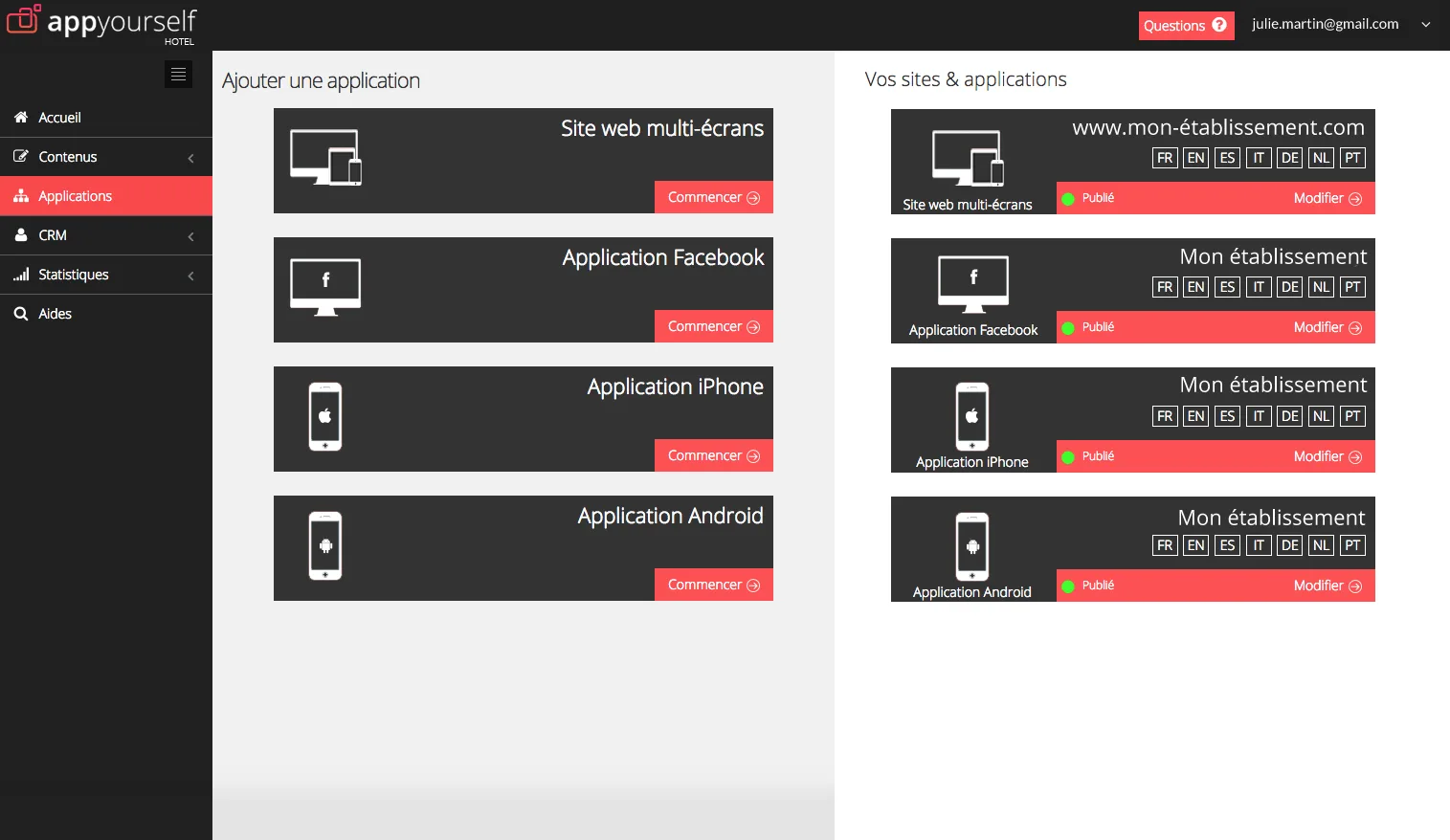
Task: Select Applications in the sidebar
Action: [x=106, y=196]
